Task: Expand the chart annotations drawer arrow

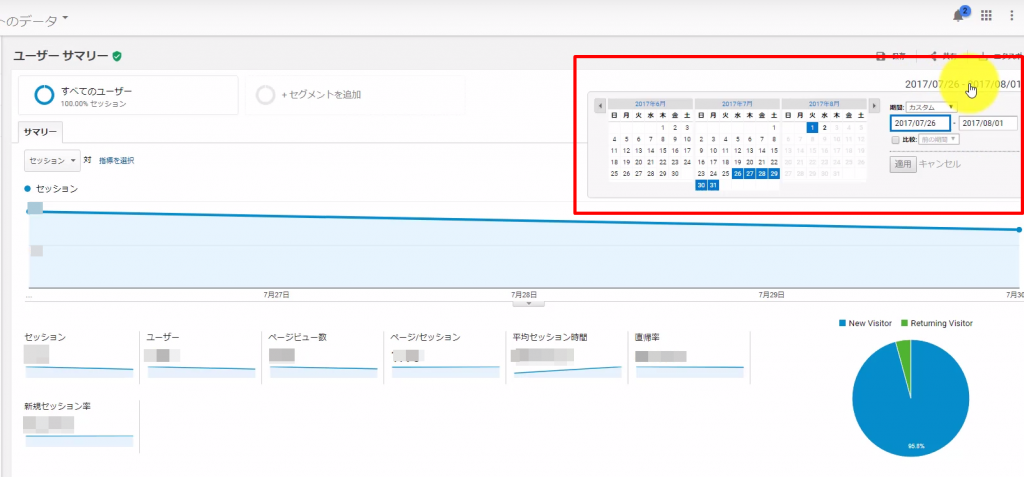Action: pos(529,303)
